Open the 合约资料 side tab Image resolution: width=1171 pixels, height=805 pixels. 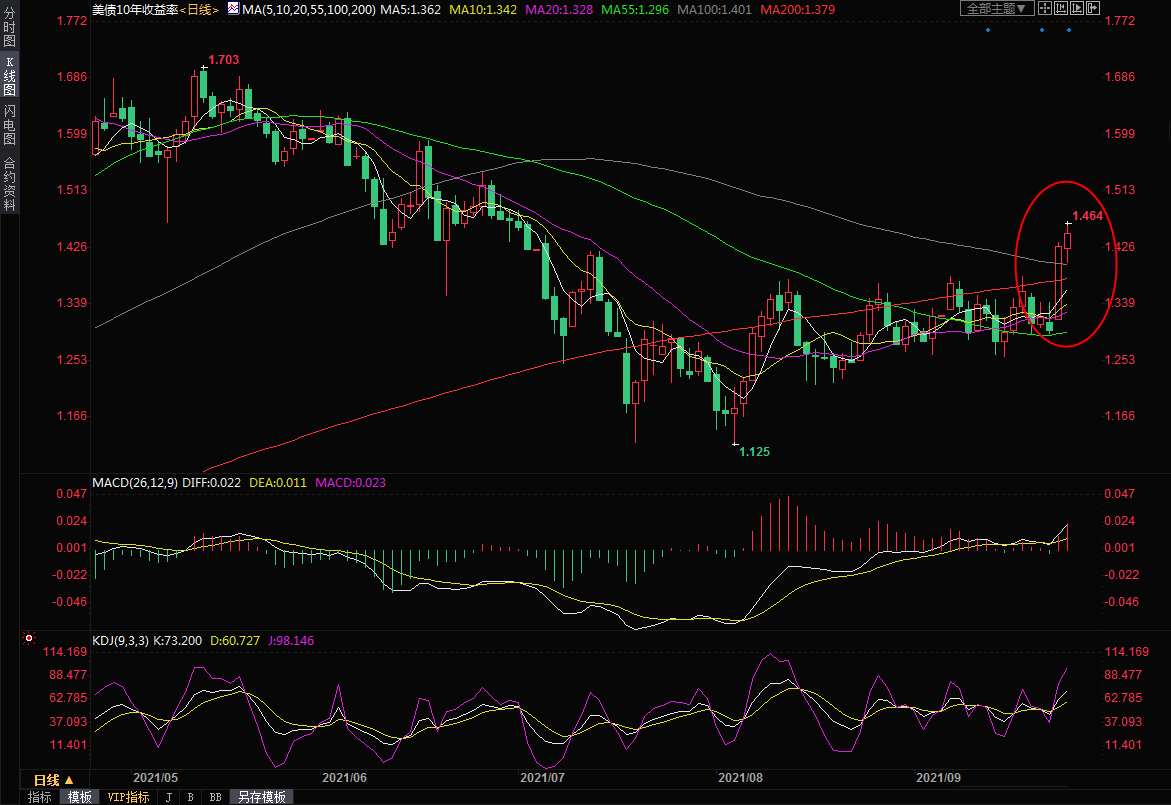(x=9, y=183)
